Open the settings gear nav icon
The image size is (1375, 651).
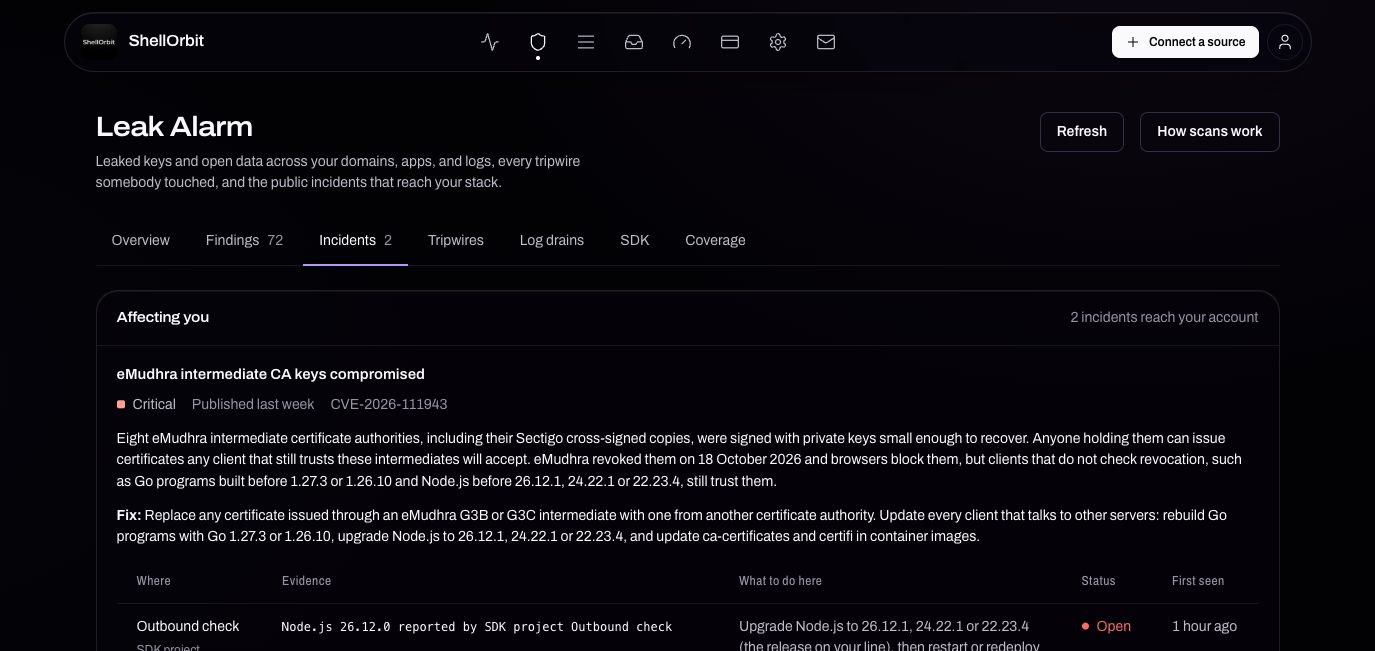point(778,42)
